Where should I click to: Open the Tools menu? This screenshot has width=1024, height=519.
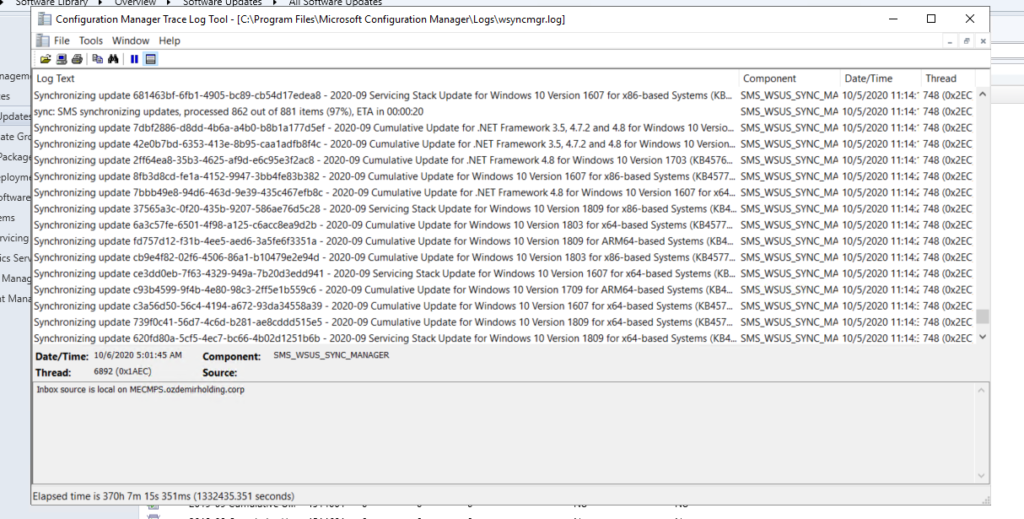91,40
